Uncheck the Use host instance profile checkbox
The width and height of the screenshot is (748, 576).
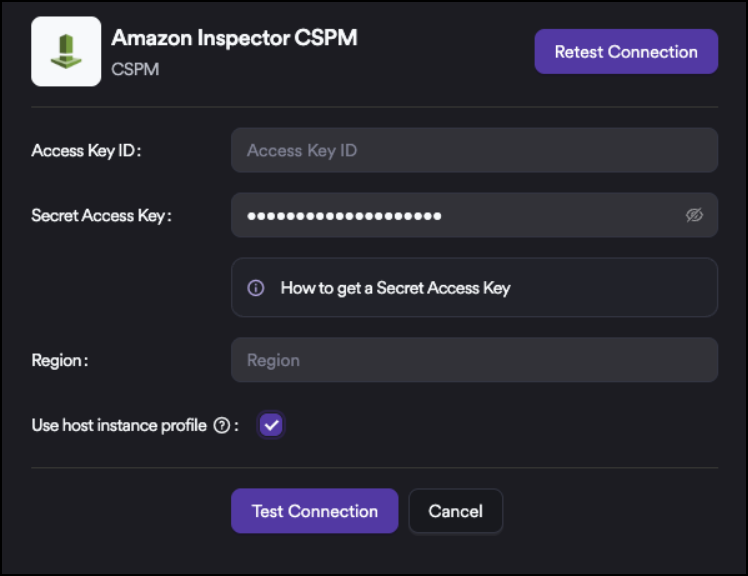[x=271, y=425]
